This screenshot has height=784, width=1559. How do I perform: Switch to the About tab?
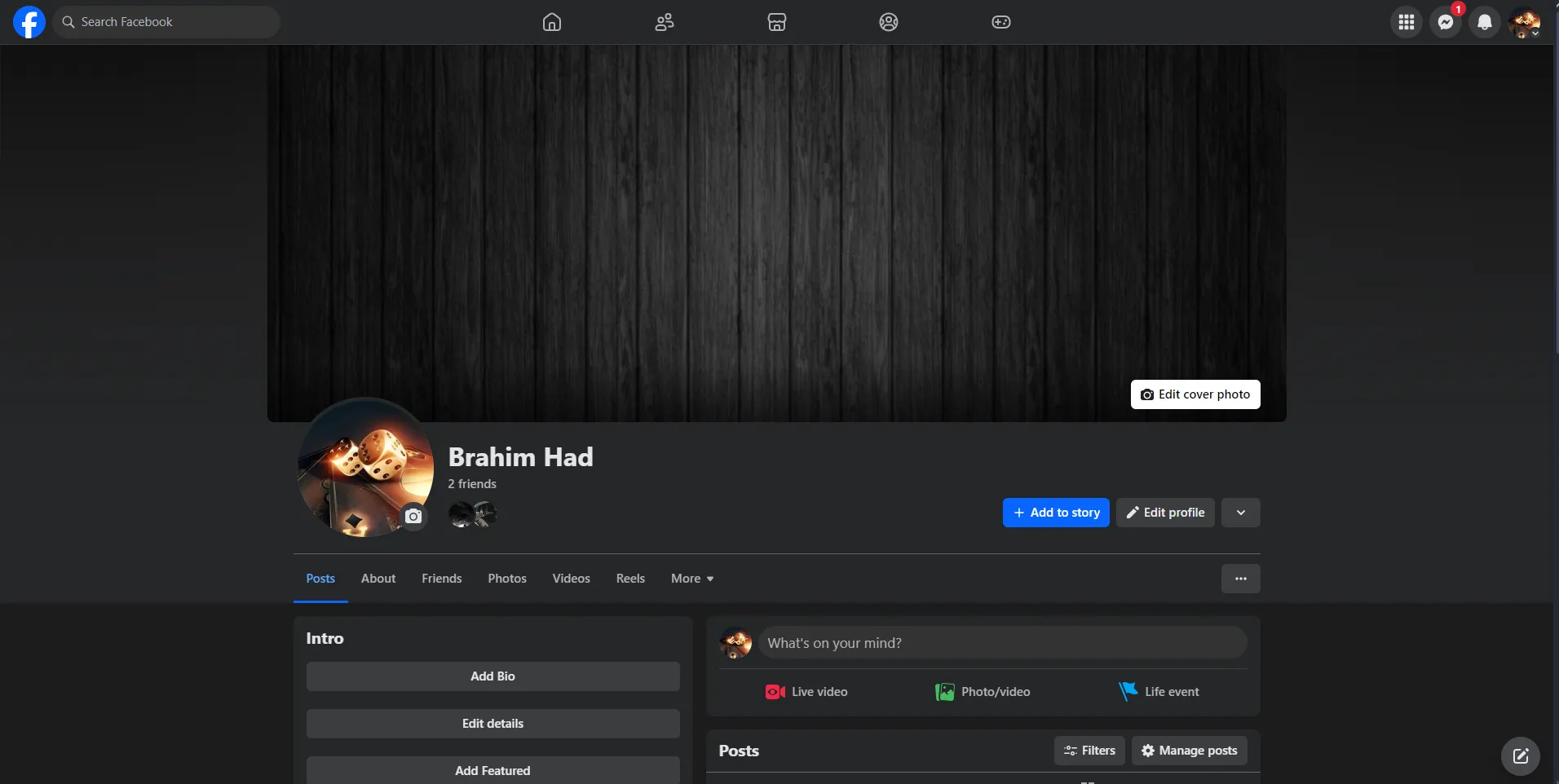pos(378,579)
